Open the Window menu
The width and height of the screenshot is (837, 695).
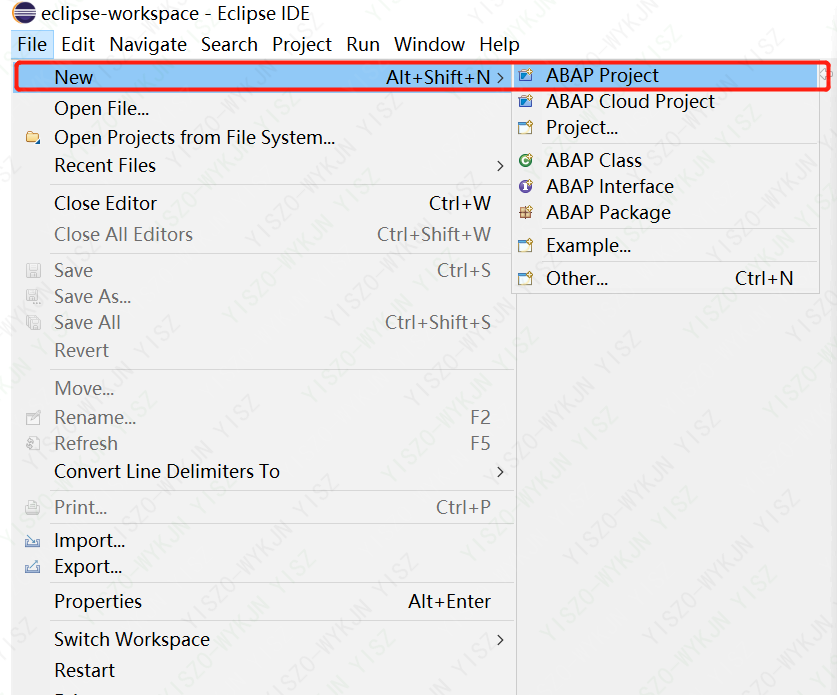[x=429, y=44]
